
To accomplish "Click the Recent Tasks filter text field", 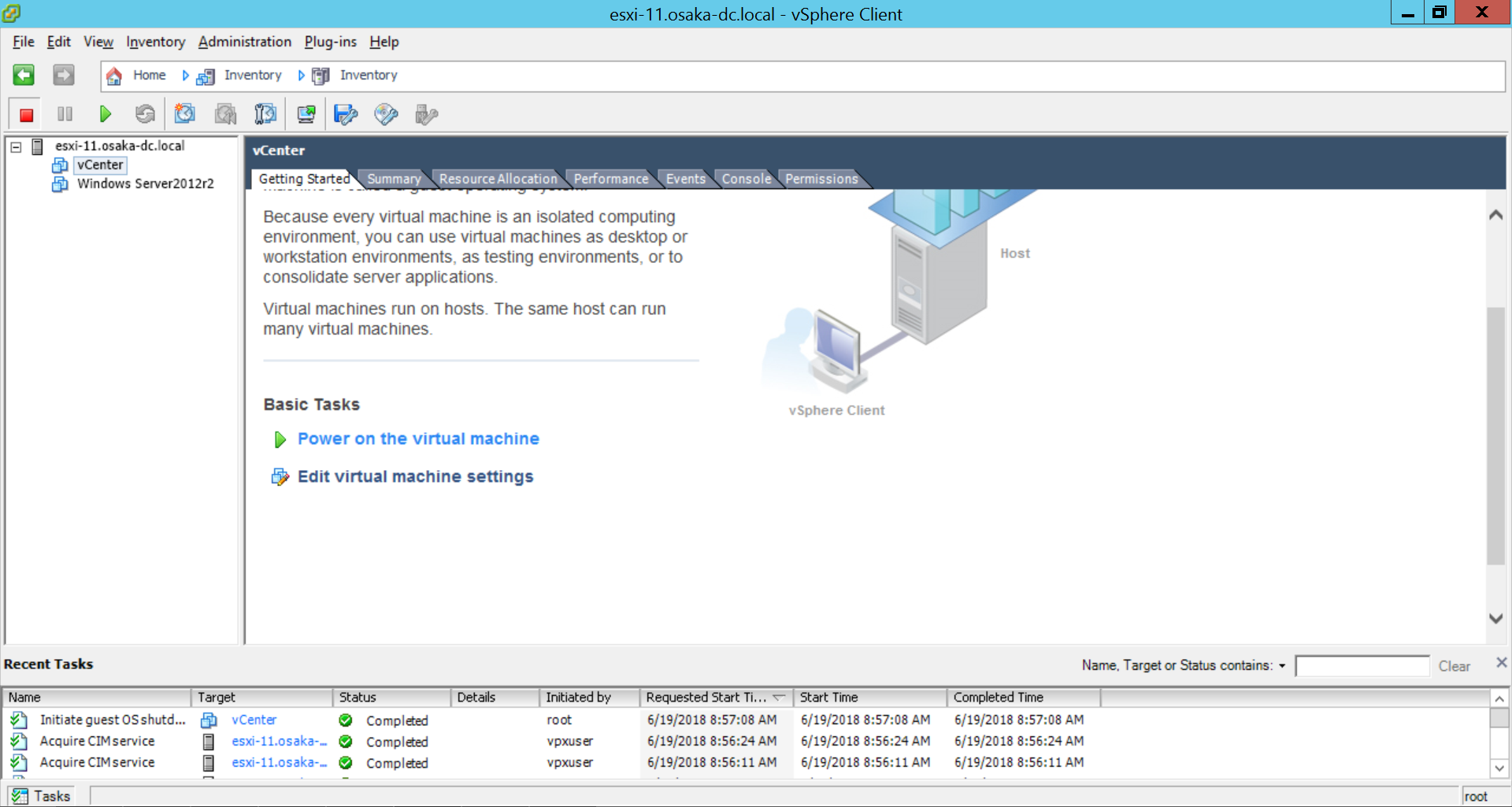I will (1362, 666).
